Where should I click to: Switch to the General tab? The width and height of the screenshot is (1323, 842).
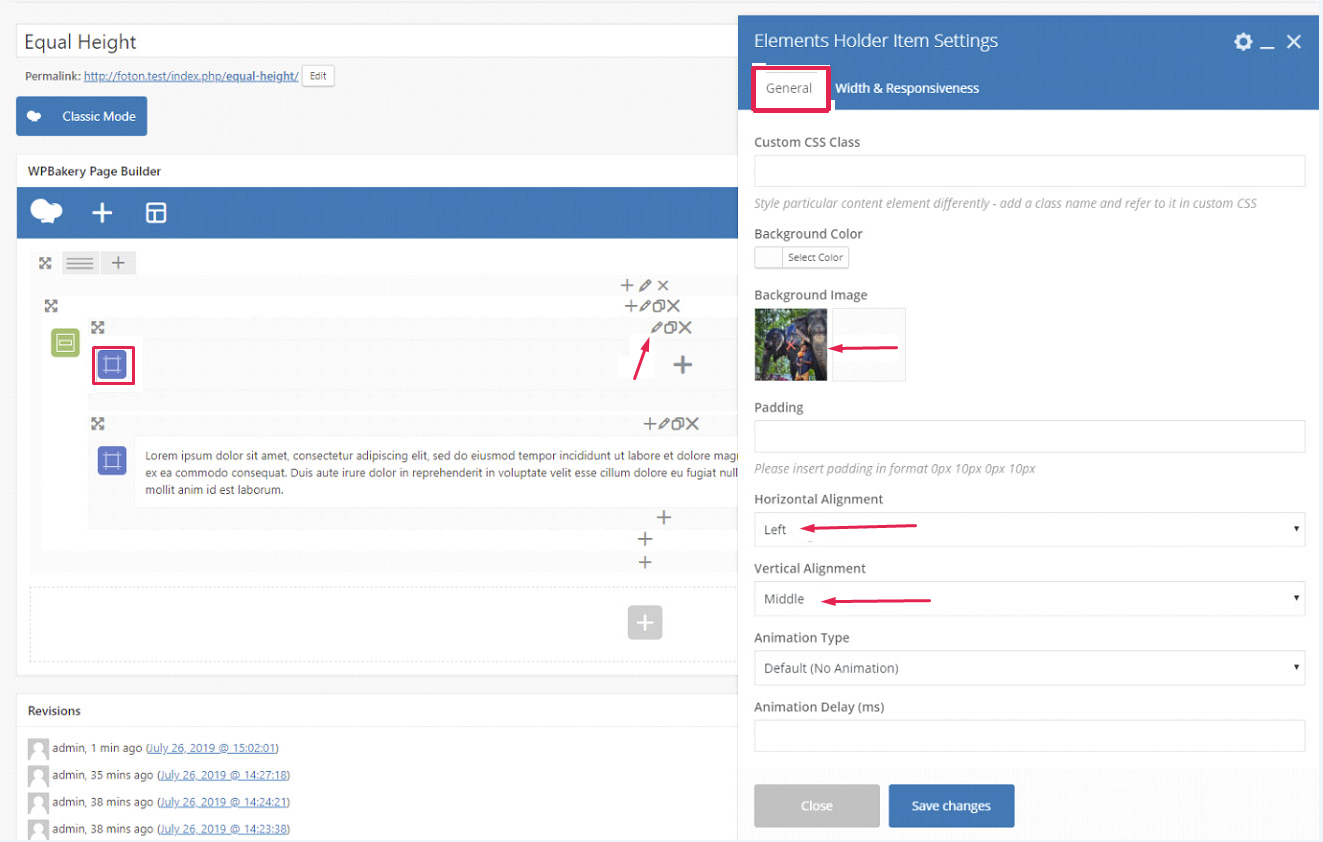(x=789, y=88)
